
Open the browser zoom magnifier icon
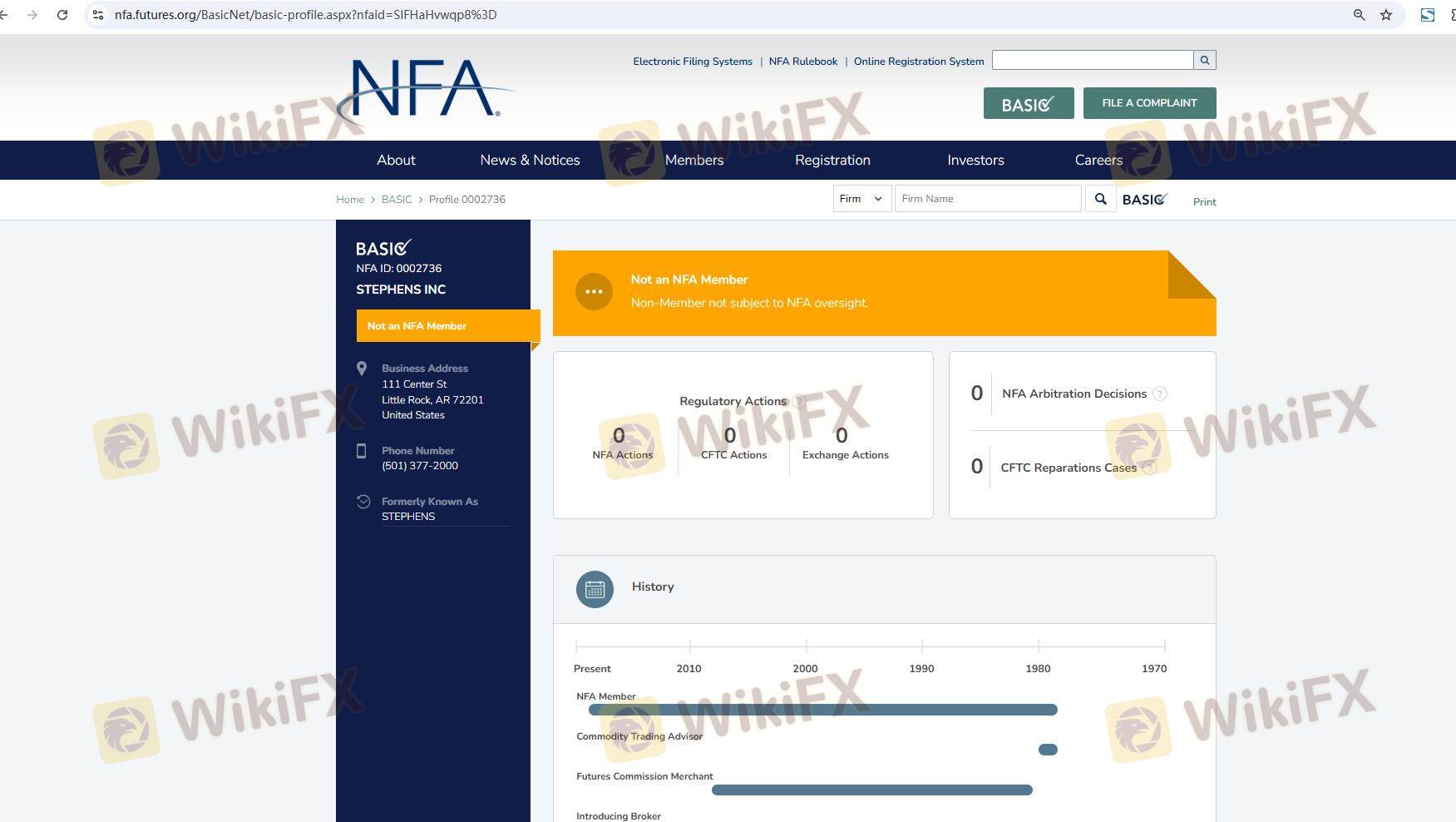coord(1359,15)
